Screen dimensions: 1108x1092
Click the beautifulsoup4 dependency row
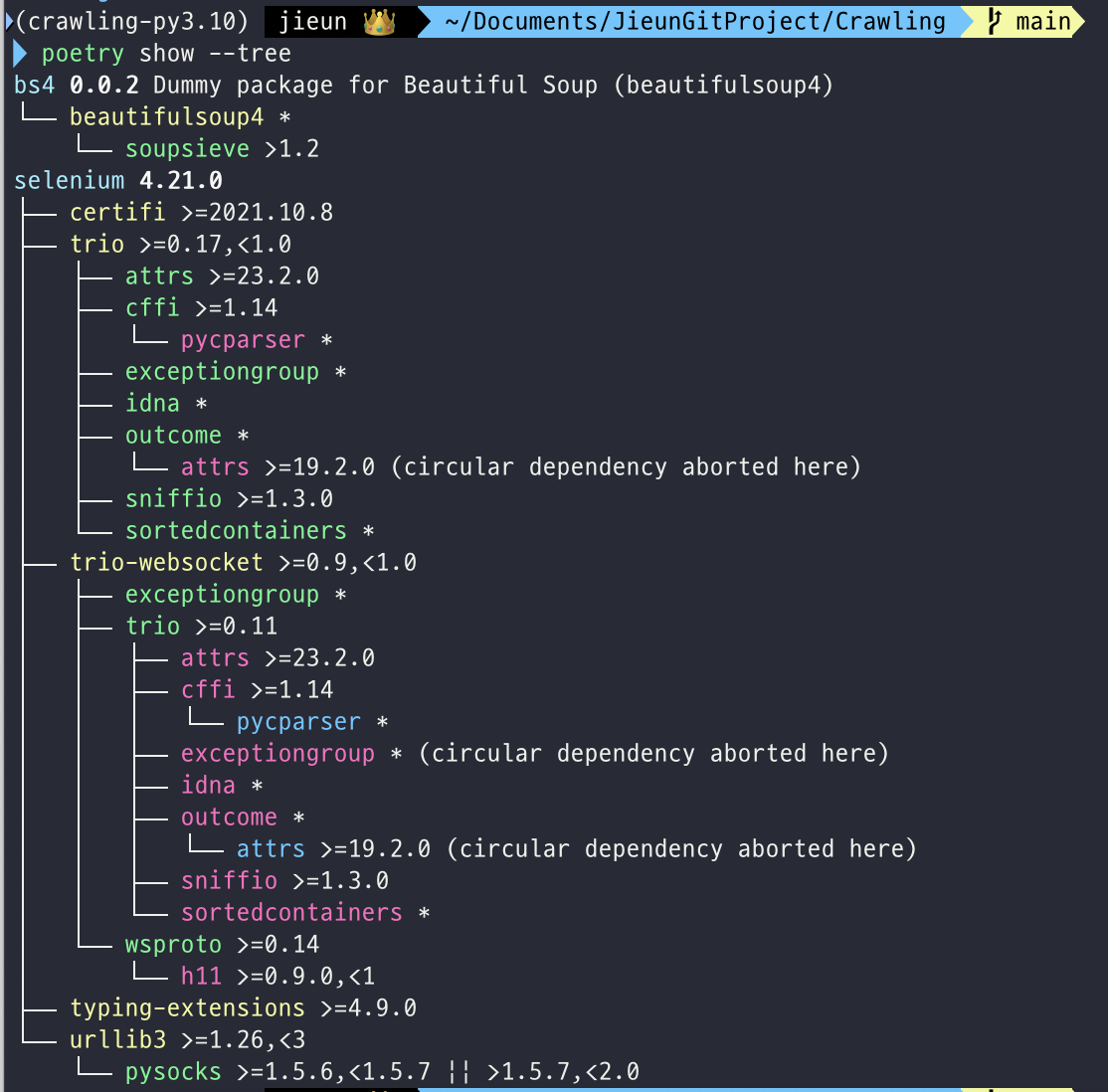pos(180,117)
